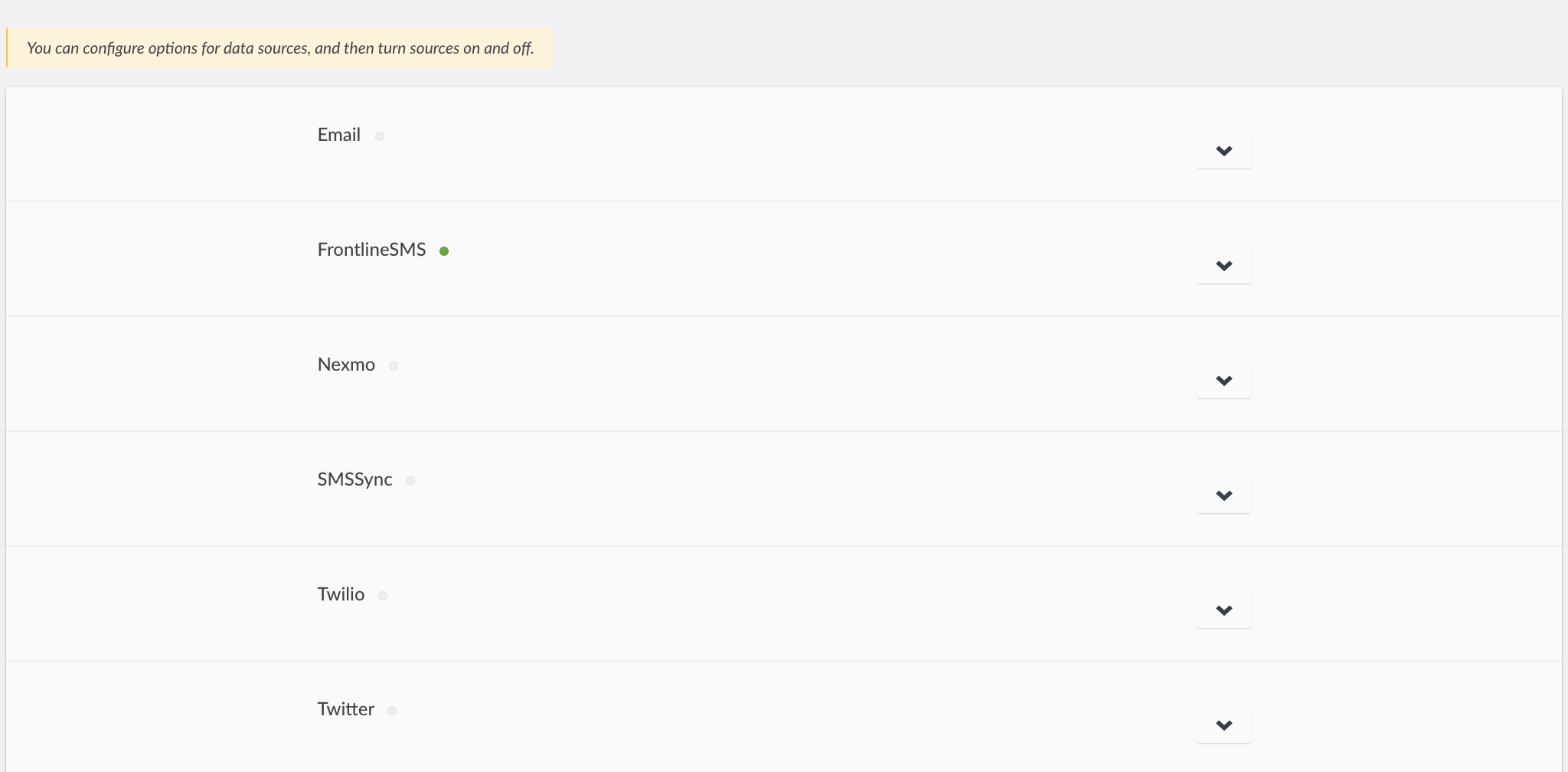Expand the SMSSync settings chevron
Image resolution: width=1568 pixels, height=772 pixels.
pyautogui.click(x=1223, y=496)
